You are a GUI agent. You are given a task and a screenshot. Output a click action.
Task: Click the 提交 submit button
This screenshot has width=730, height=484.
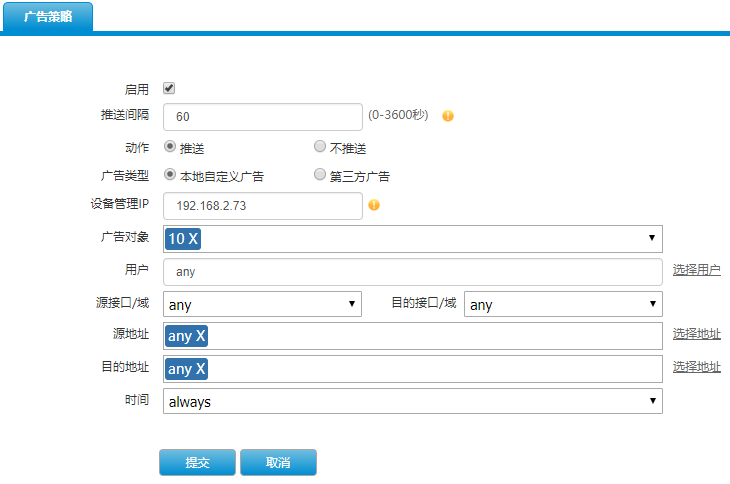(197, 462)
